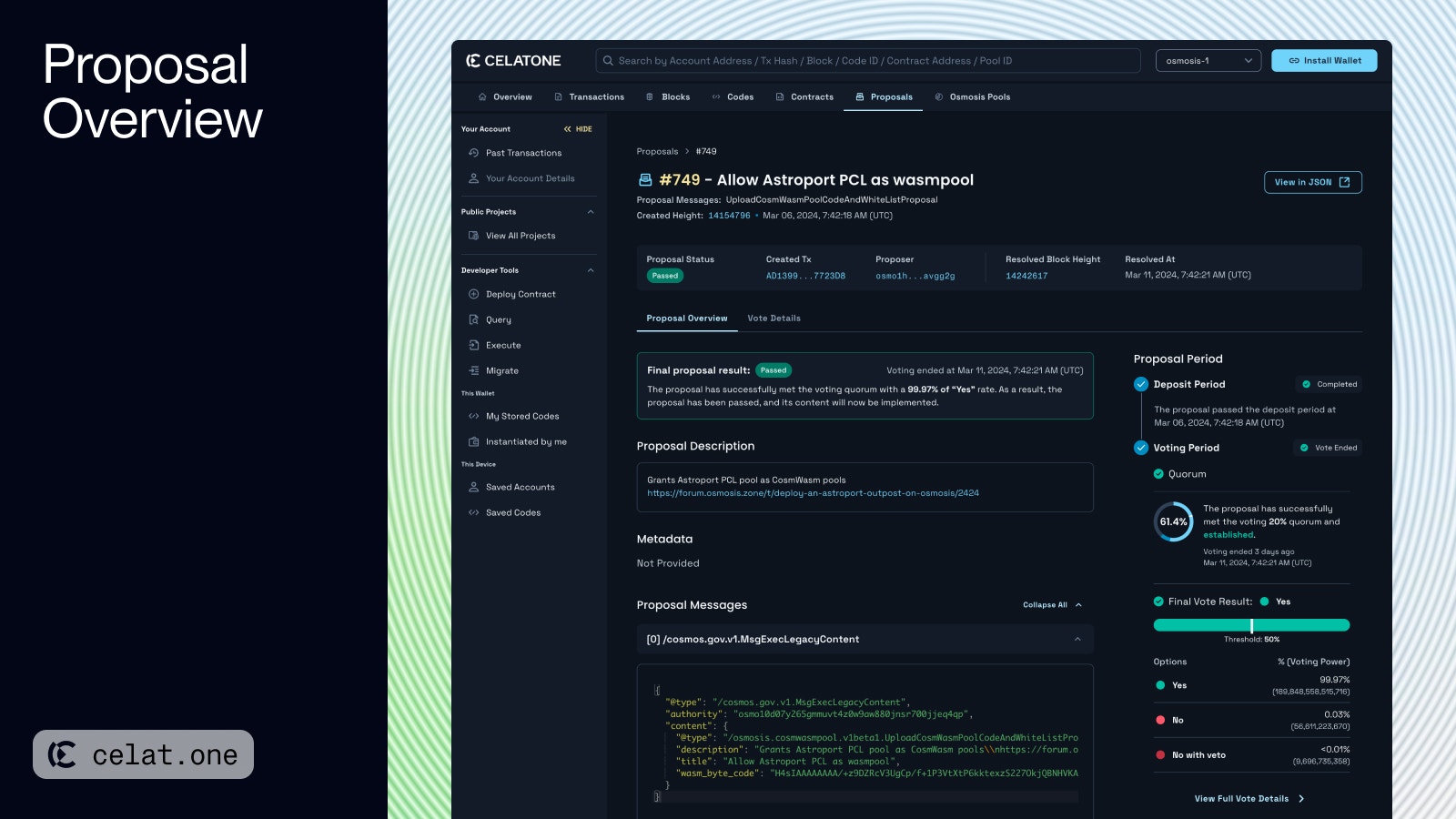Click the 61.4% quorum progress circle
Viewport: 1456px width, 819px height.
click(x=1173, y=521)
